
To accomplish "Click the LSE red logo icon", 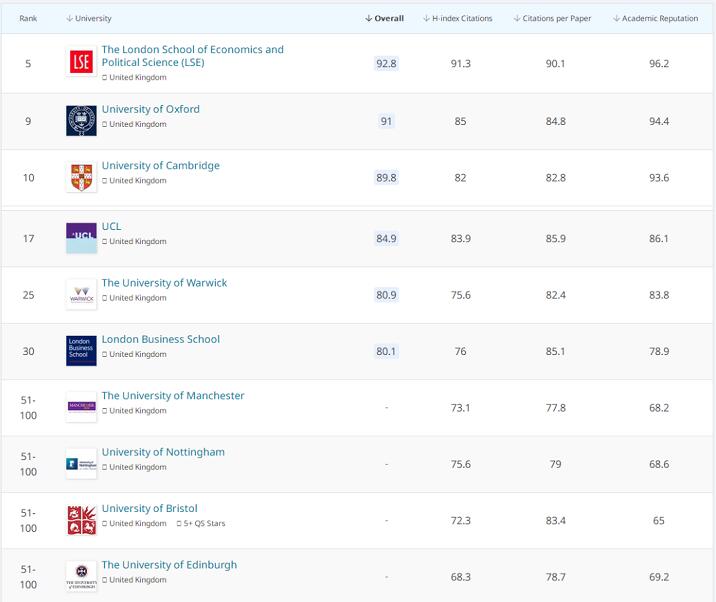I will pos(81,63).
